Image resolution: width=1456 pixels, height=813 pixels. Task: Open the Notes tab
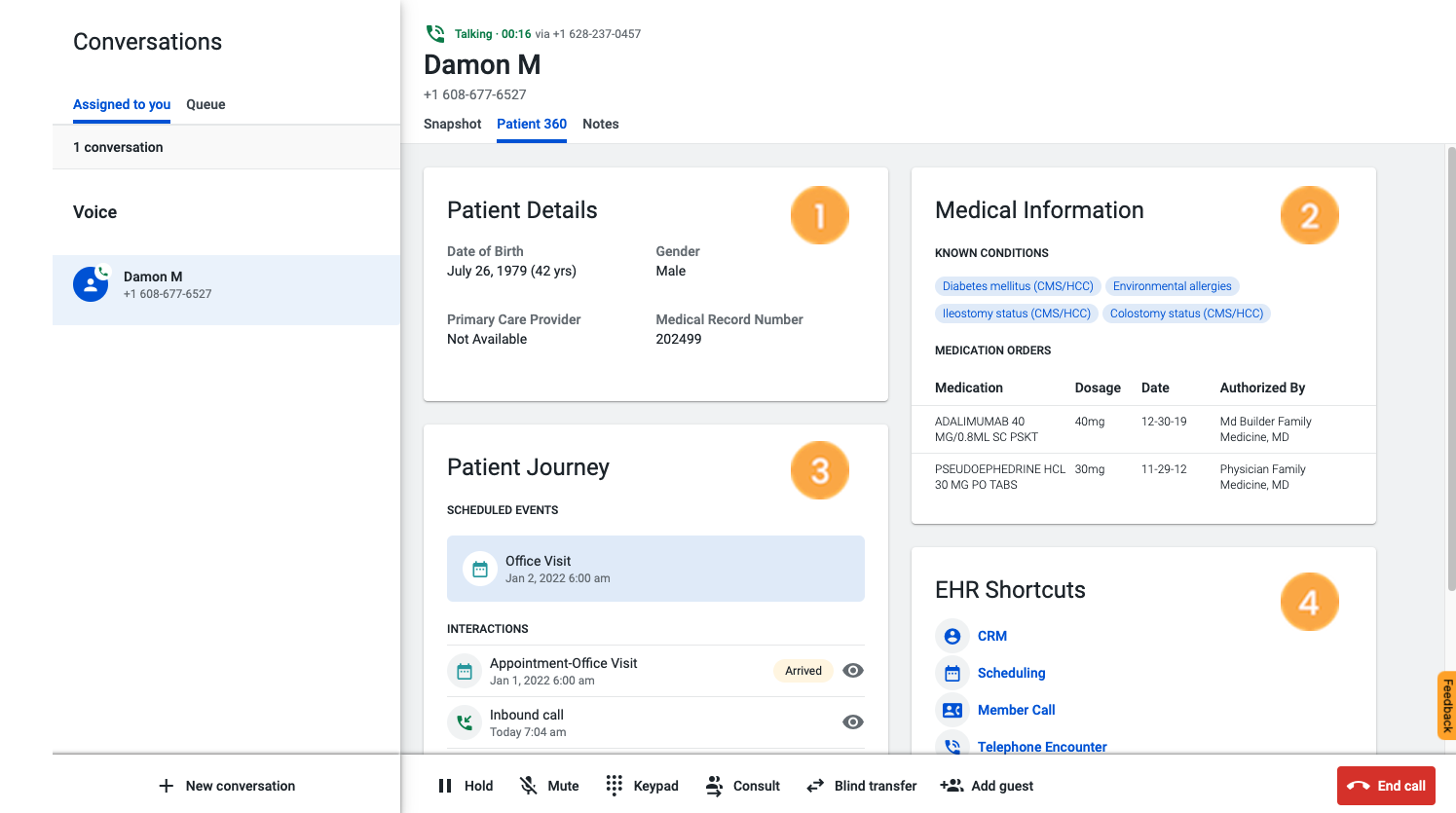point(601,124)
